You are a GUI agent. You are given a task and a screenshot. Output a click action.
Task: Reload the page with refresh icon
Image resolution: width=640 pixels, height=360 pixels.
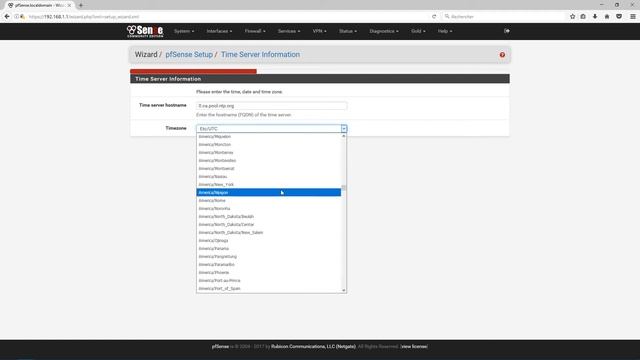434,17
